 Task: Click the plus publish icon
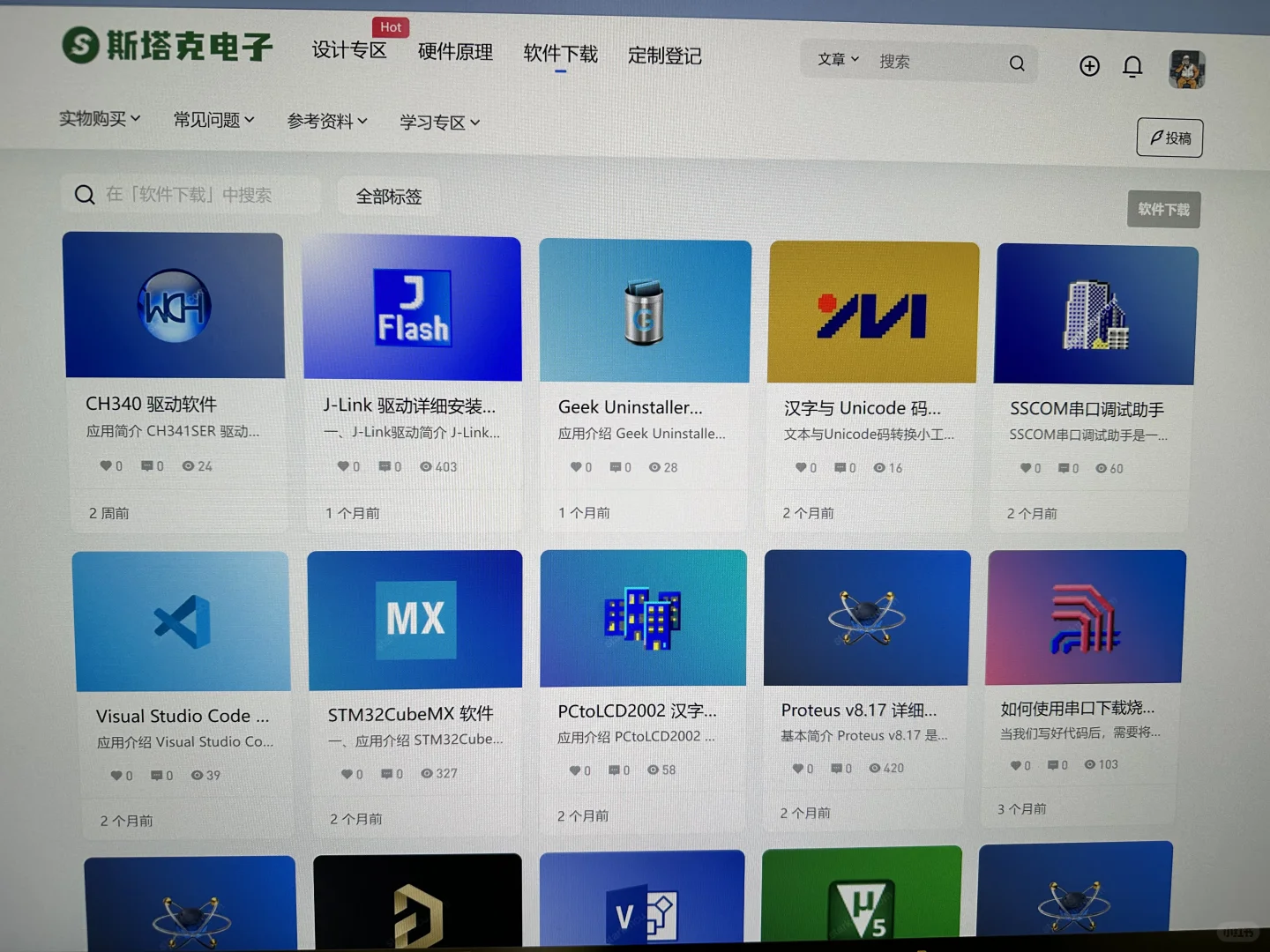coord(1089,66)
